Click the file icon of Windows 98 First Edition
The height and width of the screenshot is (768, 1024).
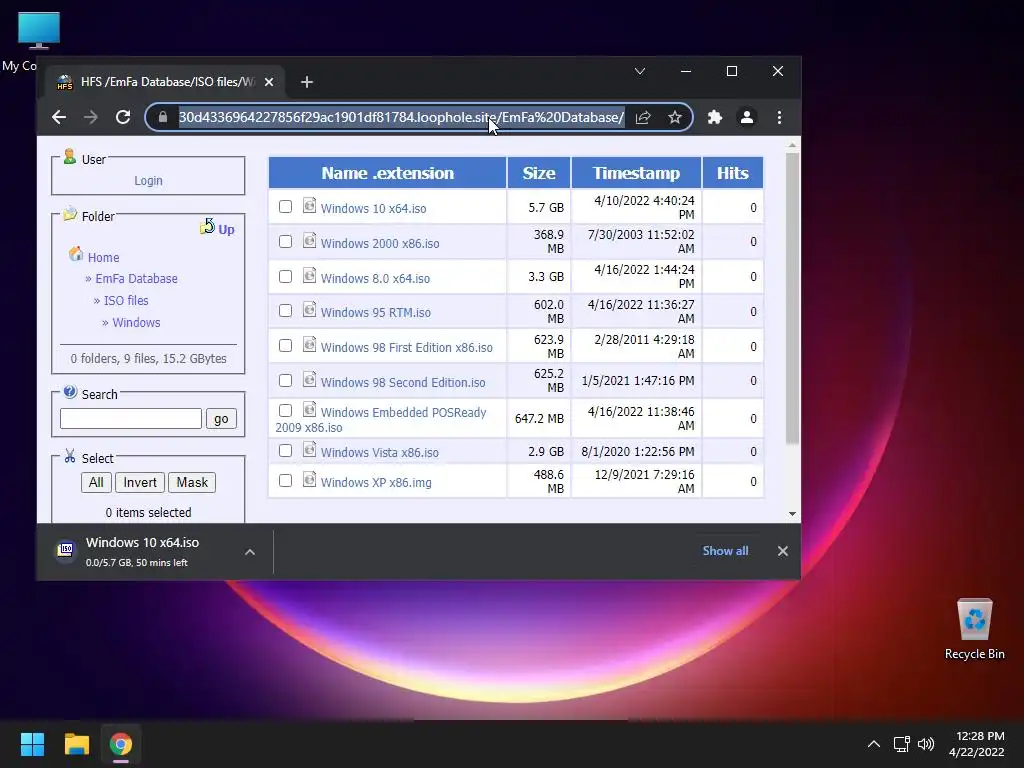[310, 345]
